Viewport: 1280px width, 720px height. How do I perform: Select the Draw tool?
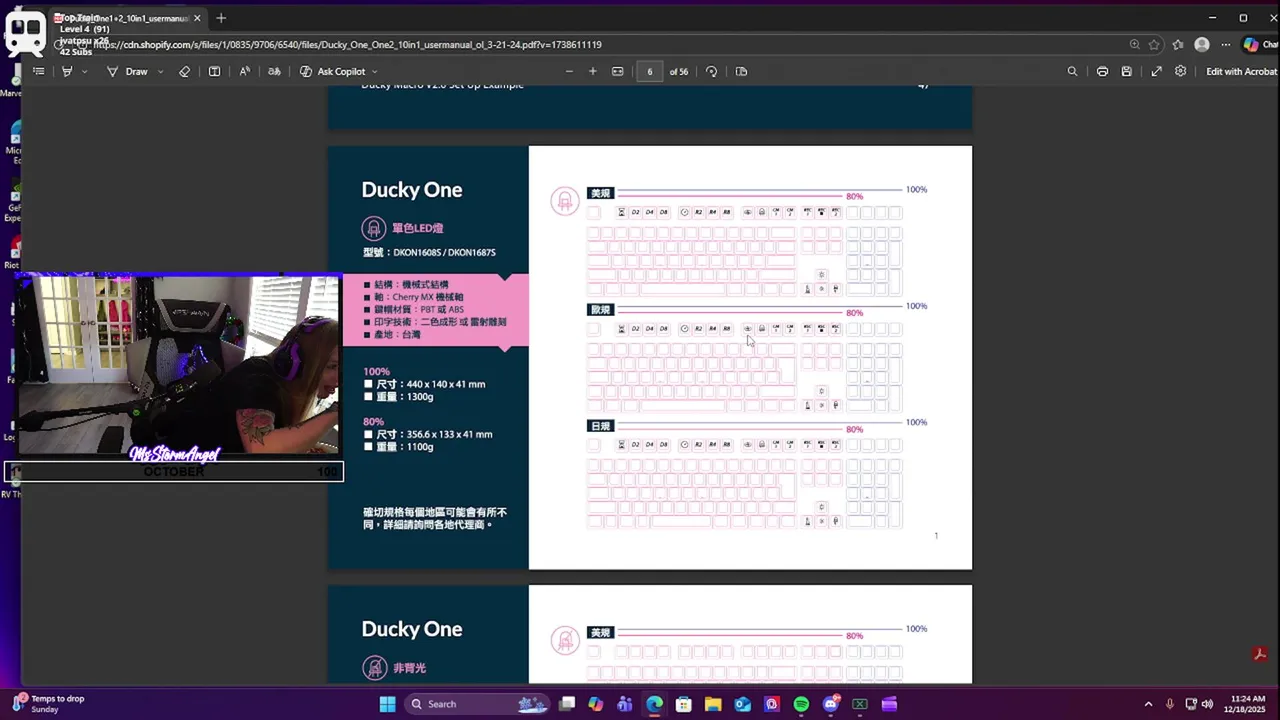127,71
